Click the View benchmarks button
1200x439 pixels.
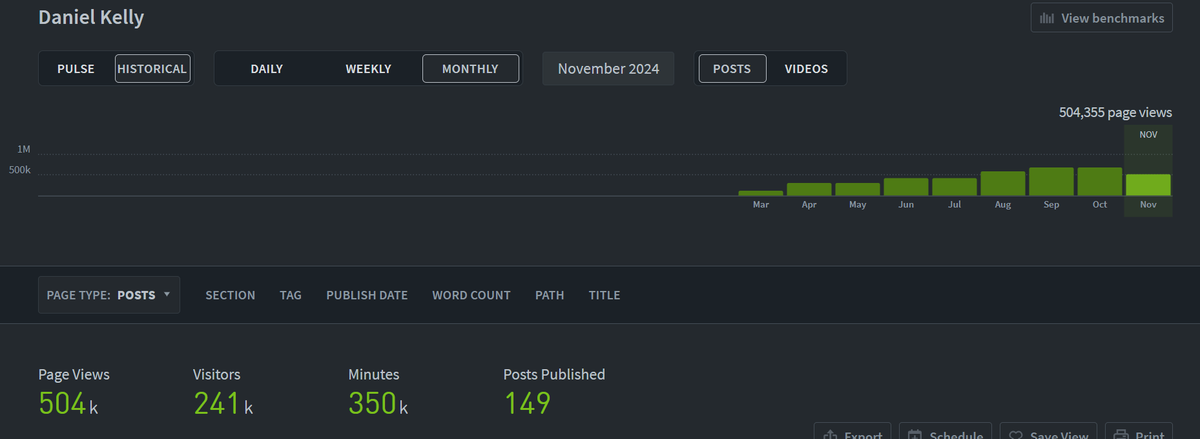[x=1102, y=18]
